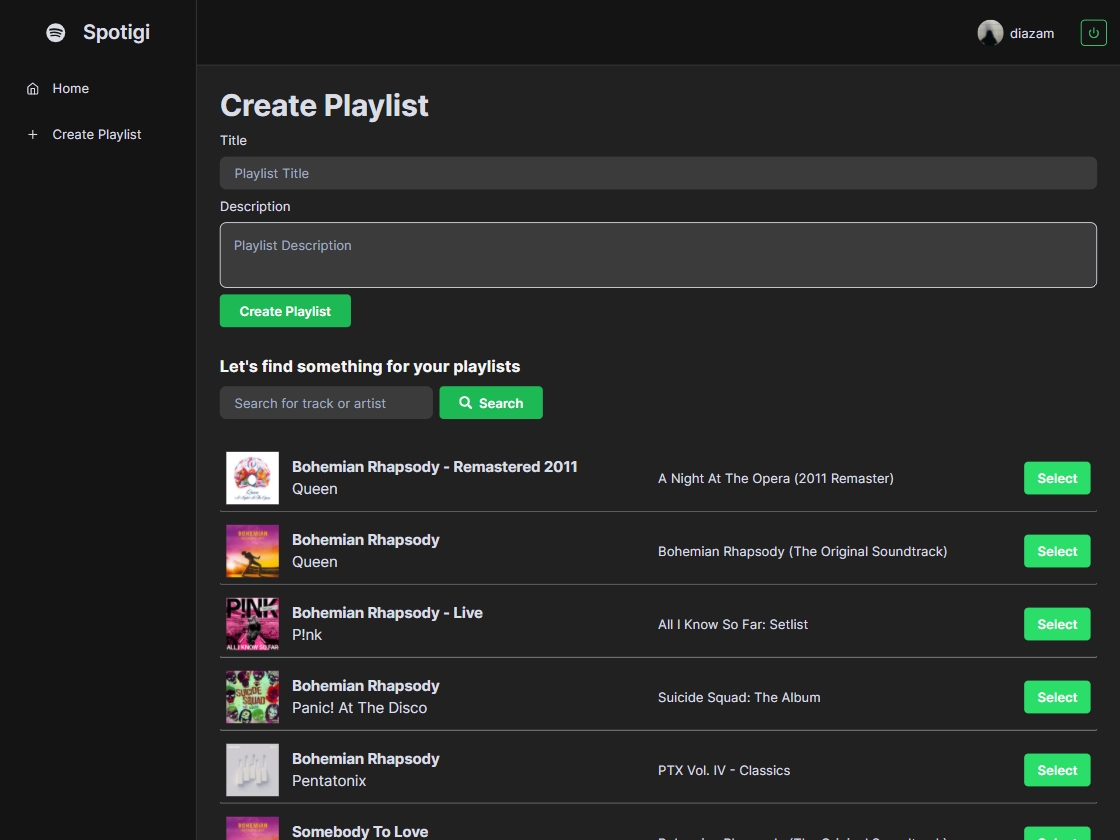Click title Bohemian Rhapsody - Remastered 2011
The image size is (1120, 840).
click(434, 466)
